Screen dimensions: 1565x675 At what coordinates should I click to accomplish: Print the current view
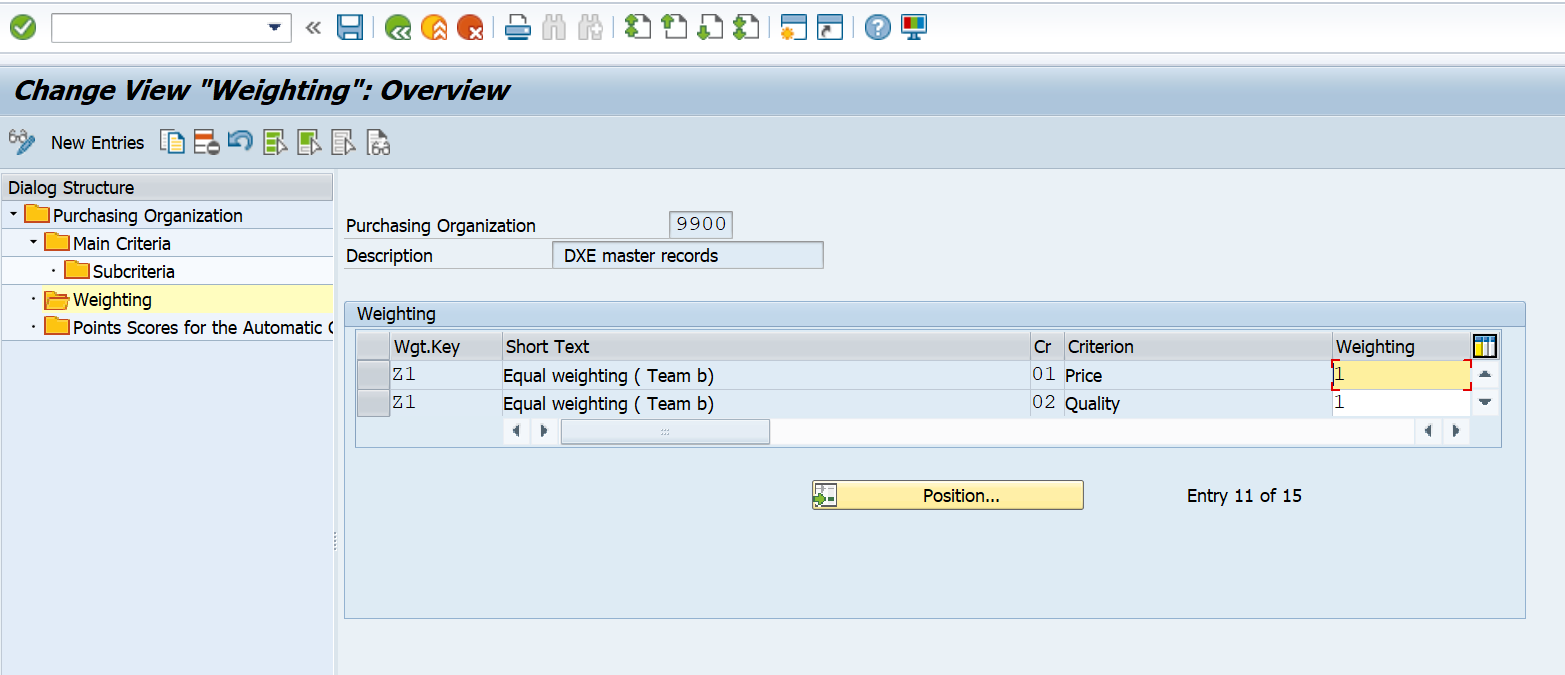pyautogui.click(x=516, y=27)
